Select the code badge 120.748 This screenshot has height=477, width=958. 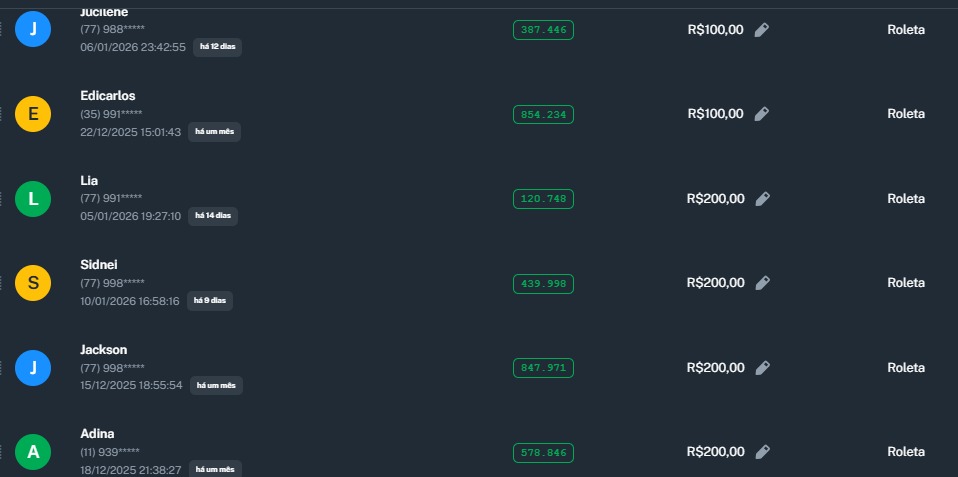point(543,199)
